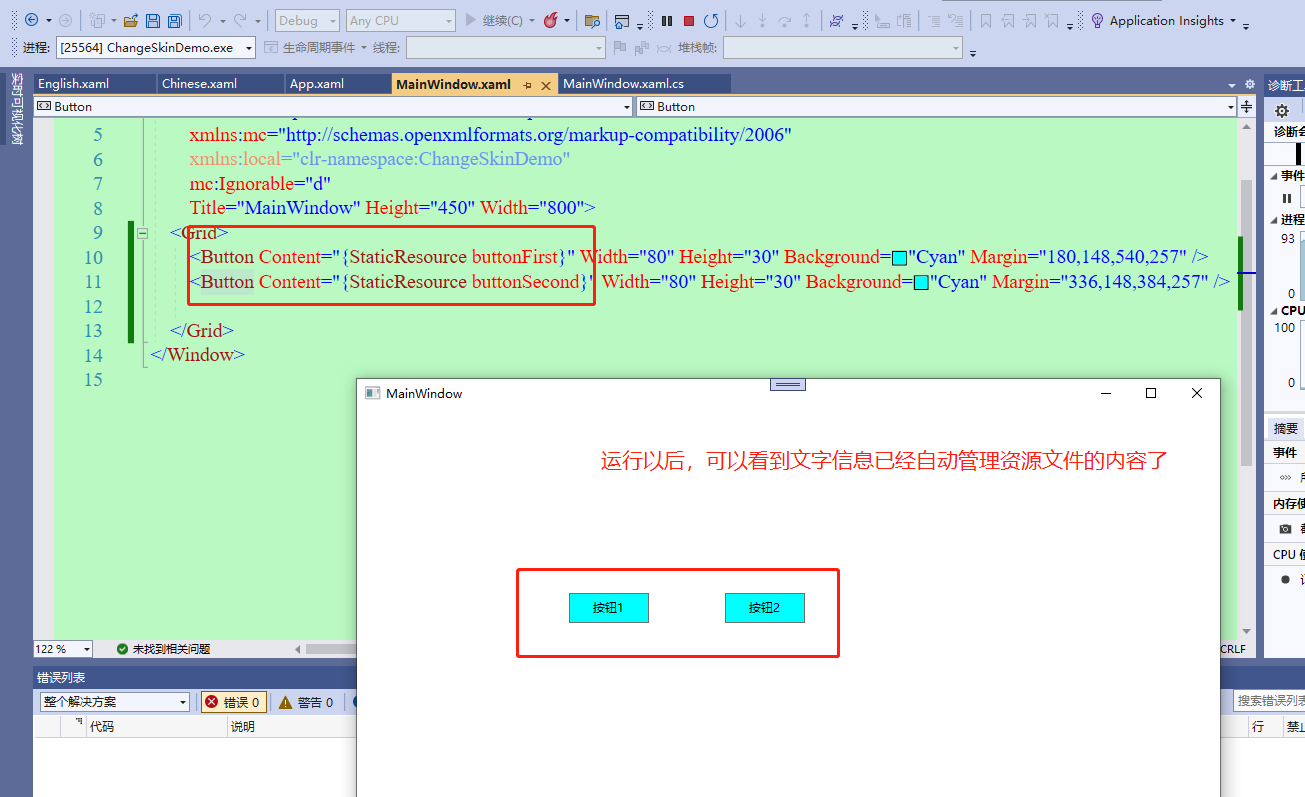Screen dimensions: 1305x797
Task: Toggle the Errors 0 filter button
Action: tap(232, 702)
